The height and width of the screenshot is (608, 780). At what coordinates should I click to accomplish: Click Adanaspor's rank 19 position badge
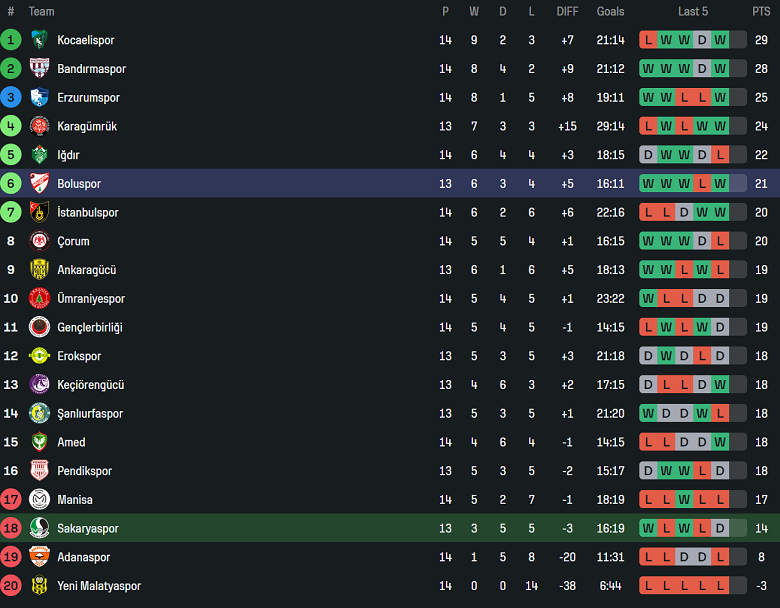(11, 557)
